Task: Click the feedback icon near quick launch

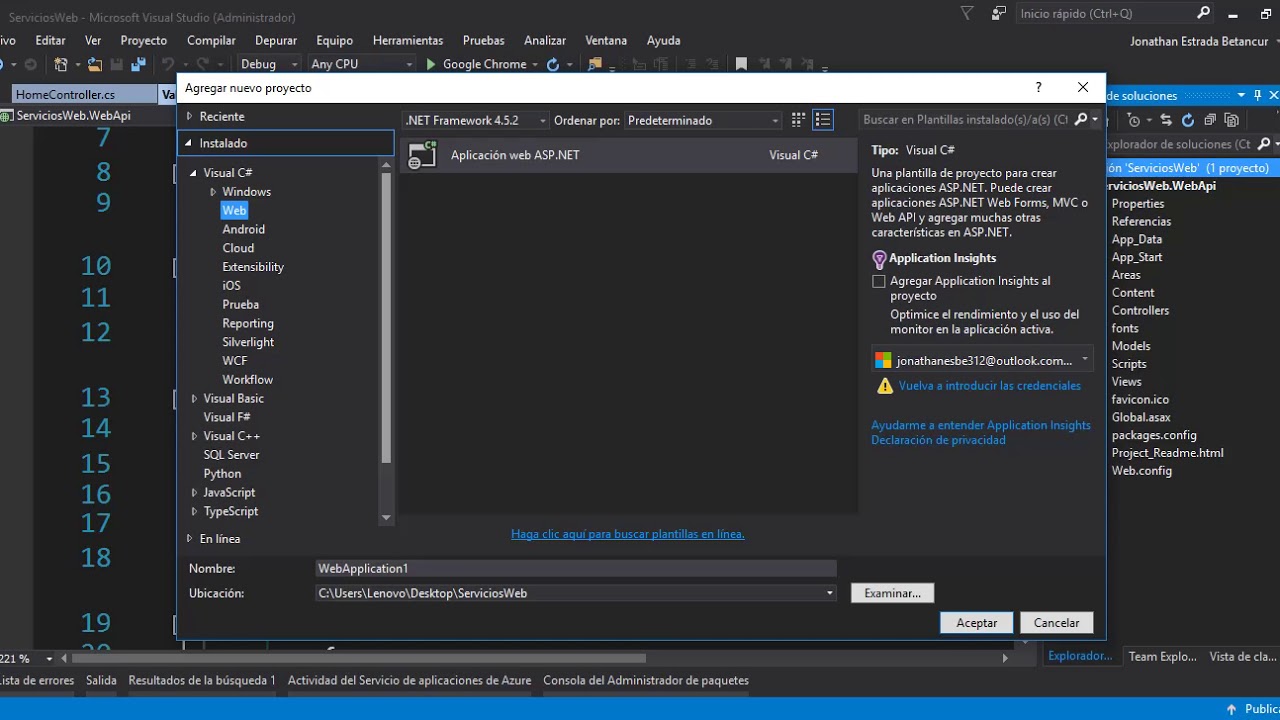Action: coord(998,13)
